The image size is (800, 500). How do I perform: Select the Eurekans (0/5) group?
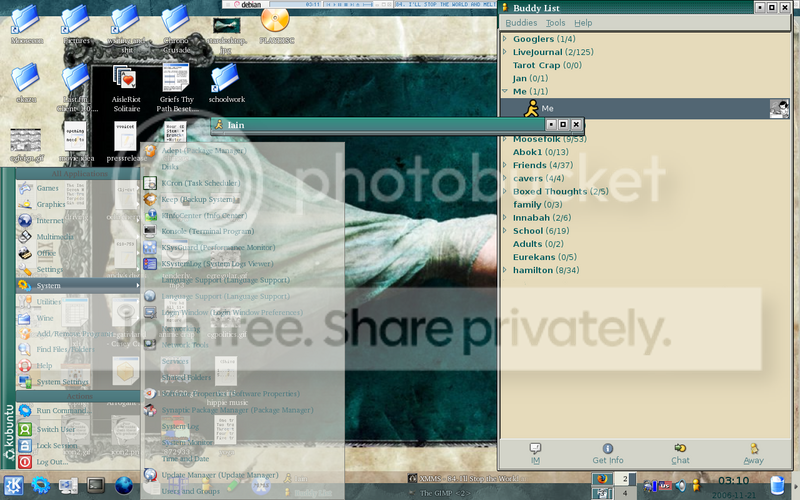[544, 257]
